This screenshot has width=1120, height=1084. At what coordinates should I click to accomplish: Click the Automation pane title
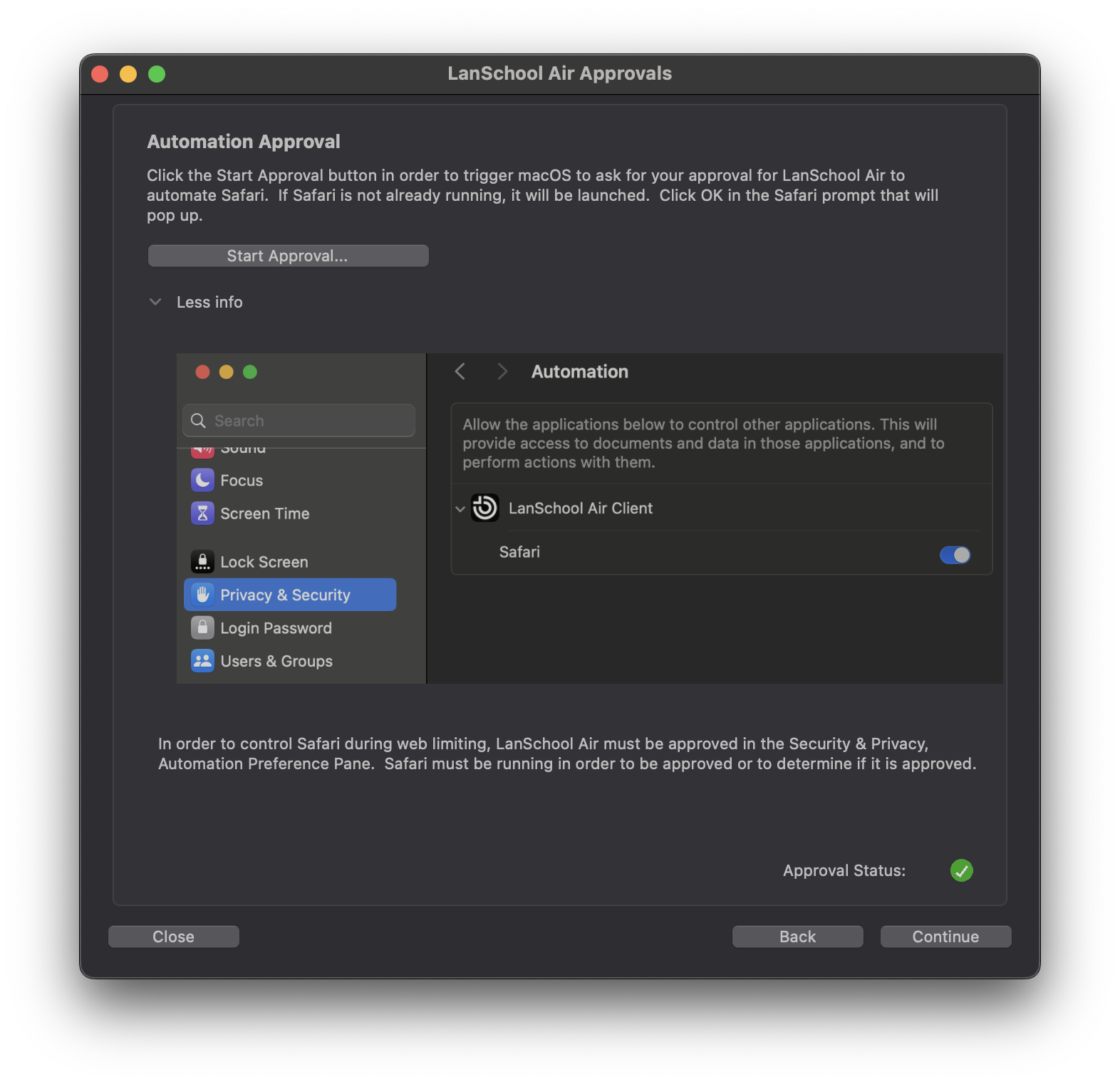coord(580,371)
